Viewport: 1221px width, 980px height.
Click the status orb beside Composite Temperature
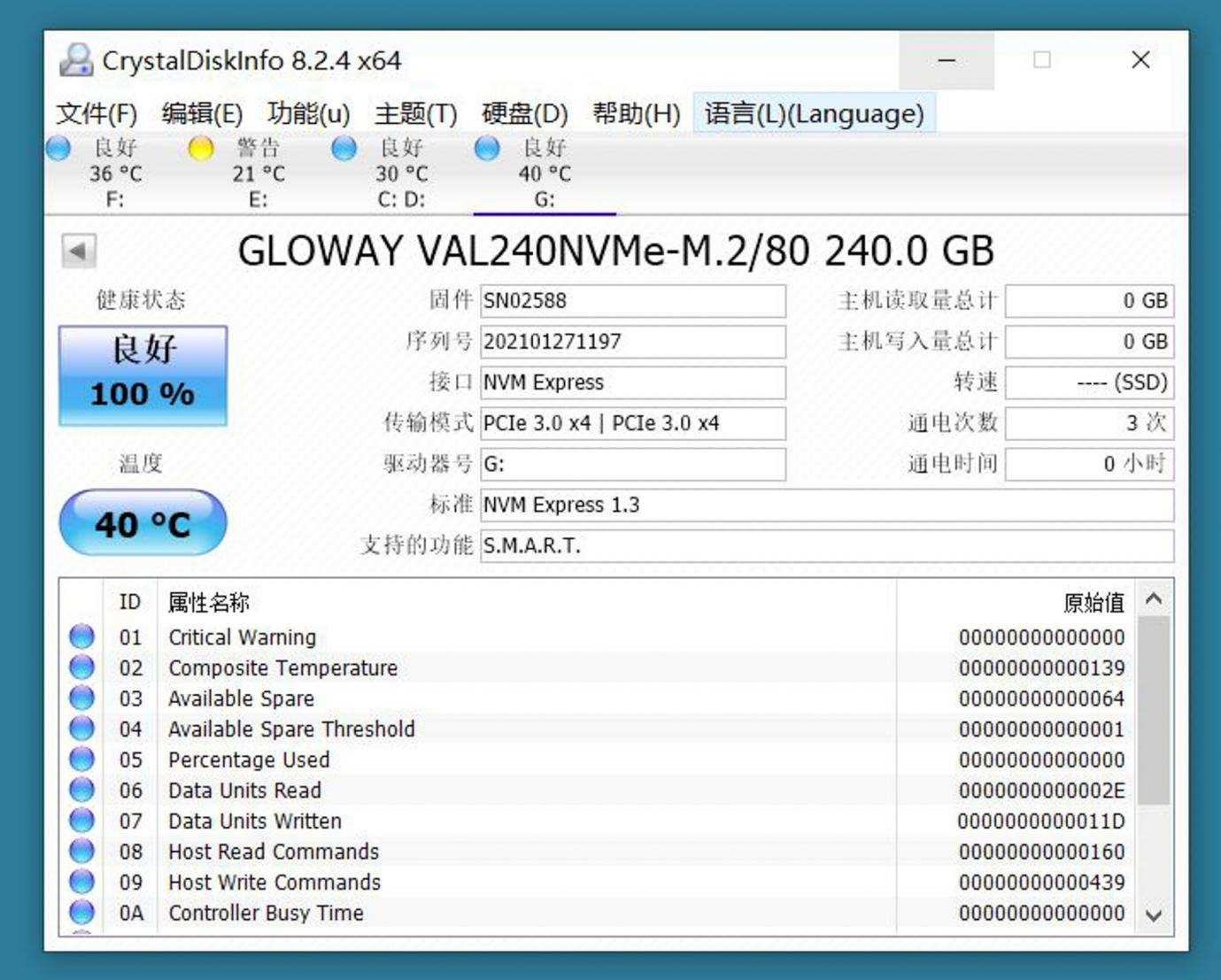click(82, 667)
